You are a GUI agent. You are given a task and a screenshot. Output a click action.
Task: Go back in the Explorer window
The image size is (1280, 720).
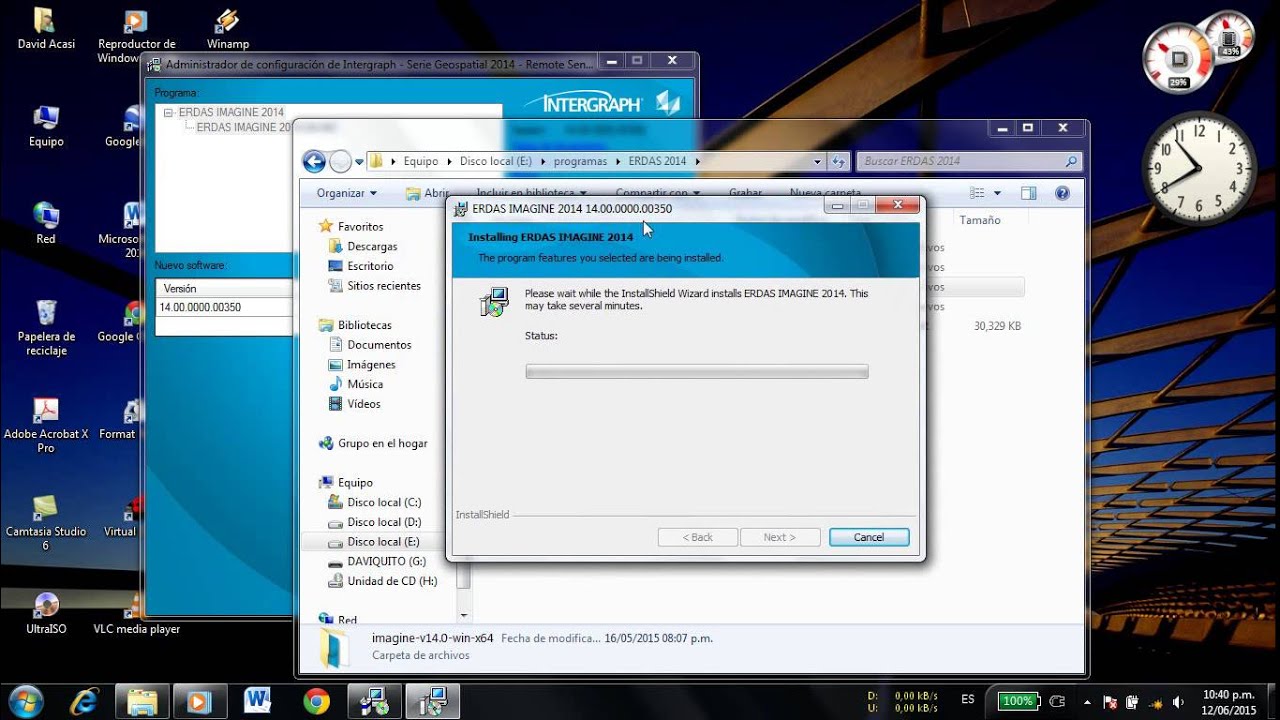[314, 161]
